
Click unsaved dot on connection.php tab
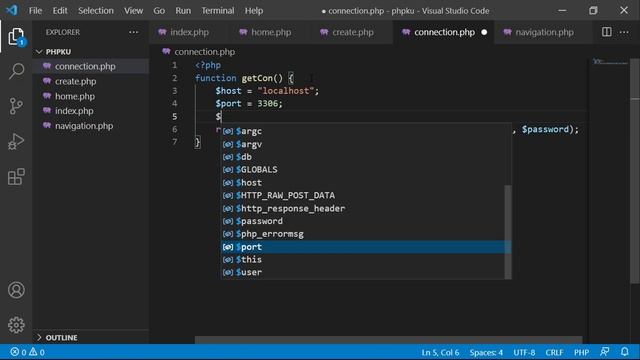click(484, 32)
